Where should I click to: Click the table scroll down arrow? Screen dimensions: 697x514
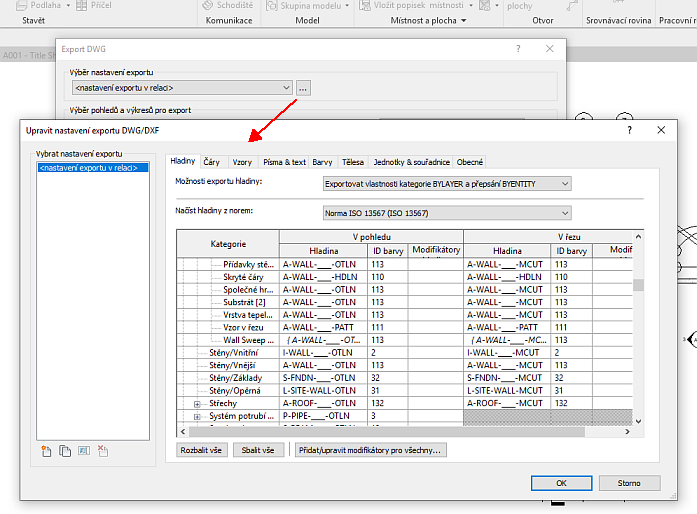pos(638,421)
